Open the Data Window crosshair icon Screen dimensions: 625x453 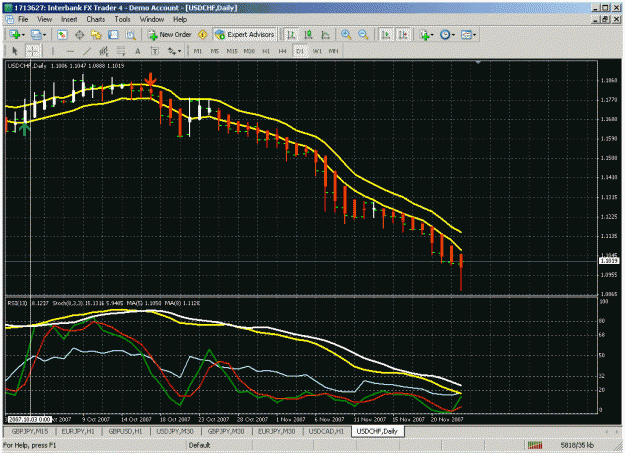click(x=79, y=35)
